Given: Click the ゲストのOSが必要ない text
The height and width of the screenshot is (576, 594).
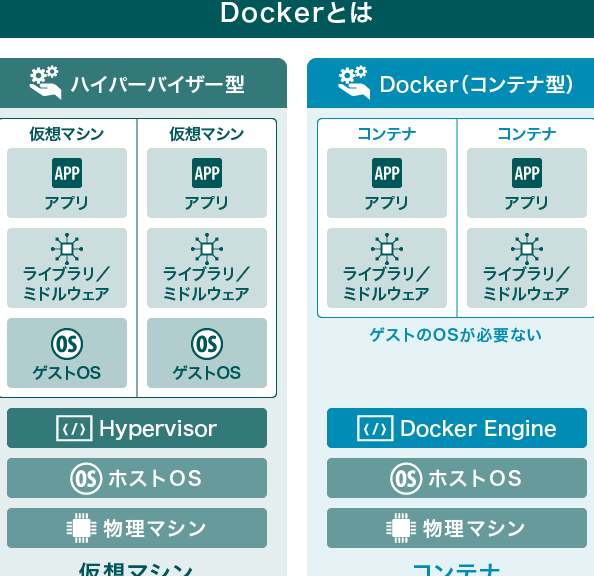Looking at the screenshot, I should (x=455, y=335).
